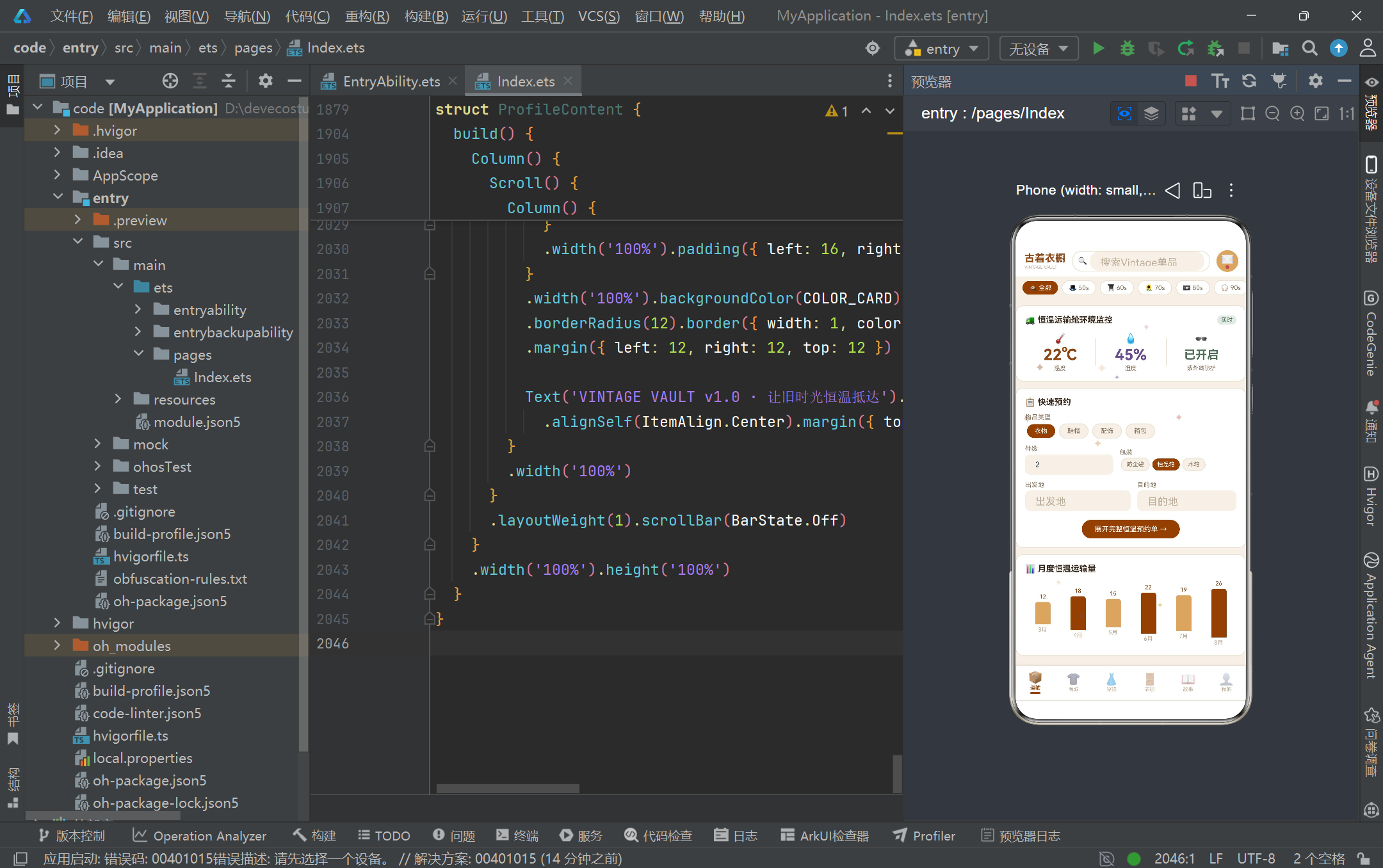
Task: Open the entry run configuration dropdown
Action: pyautogui.click(x=942, y=49)
